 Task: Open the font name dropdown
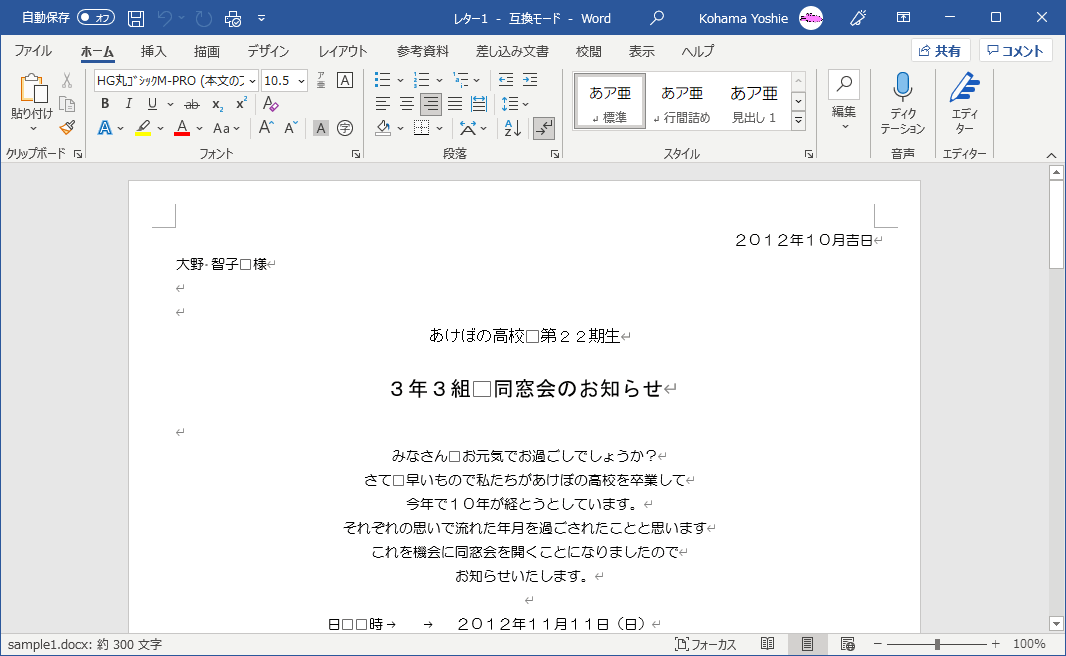(x=252, y=80)
